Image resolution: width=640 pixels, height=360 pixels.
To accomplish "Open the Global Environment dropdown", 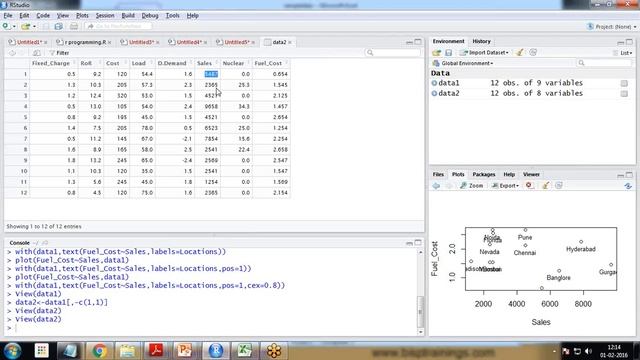I will (463, 63).
